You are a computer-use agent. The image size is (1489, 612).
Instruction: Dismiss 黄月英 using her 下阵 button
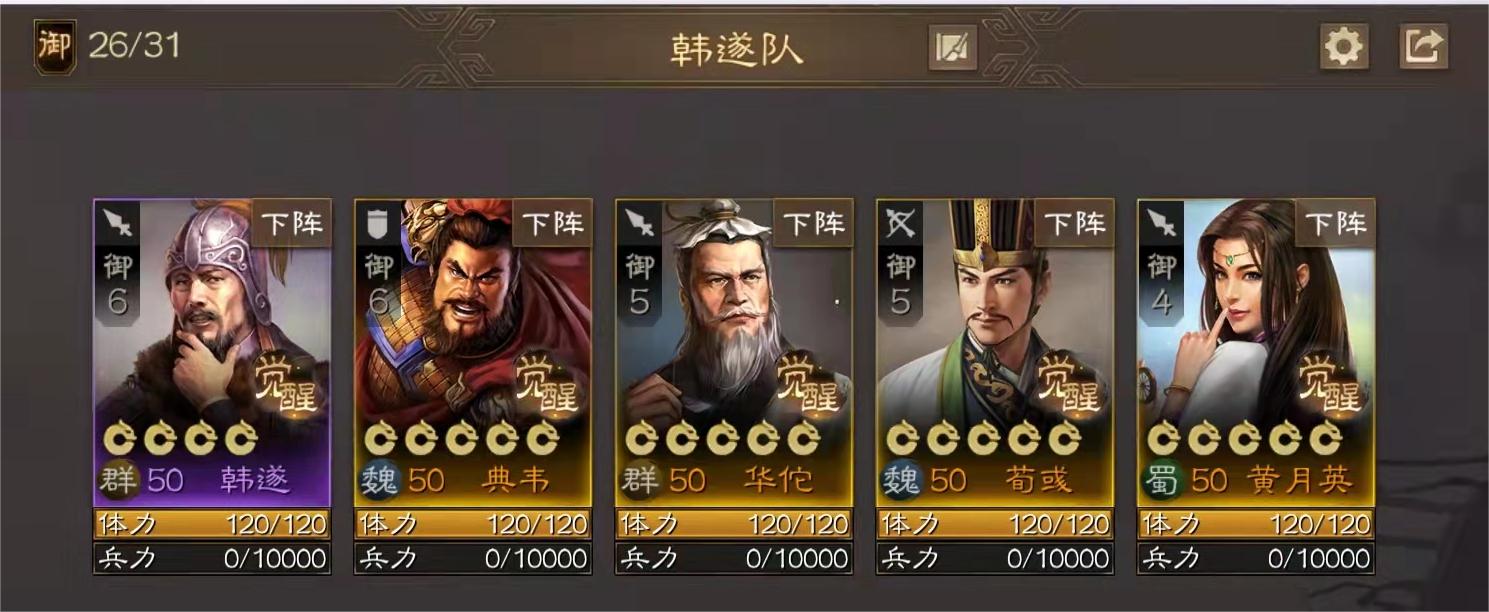tap(1335, 223)
